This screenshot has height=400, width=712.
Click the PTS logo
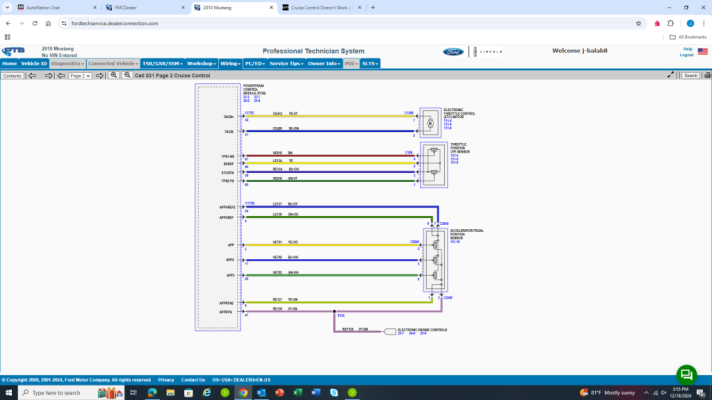[x=13, y=51]
